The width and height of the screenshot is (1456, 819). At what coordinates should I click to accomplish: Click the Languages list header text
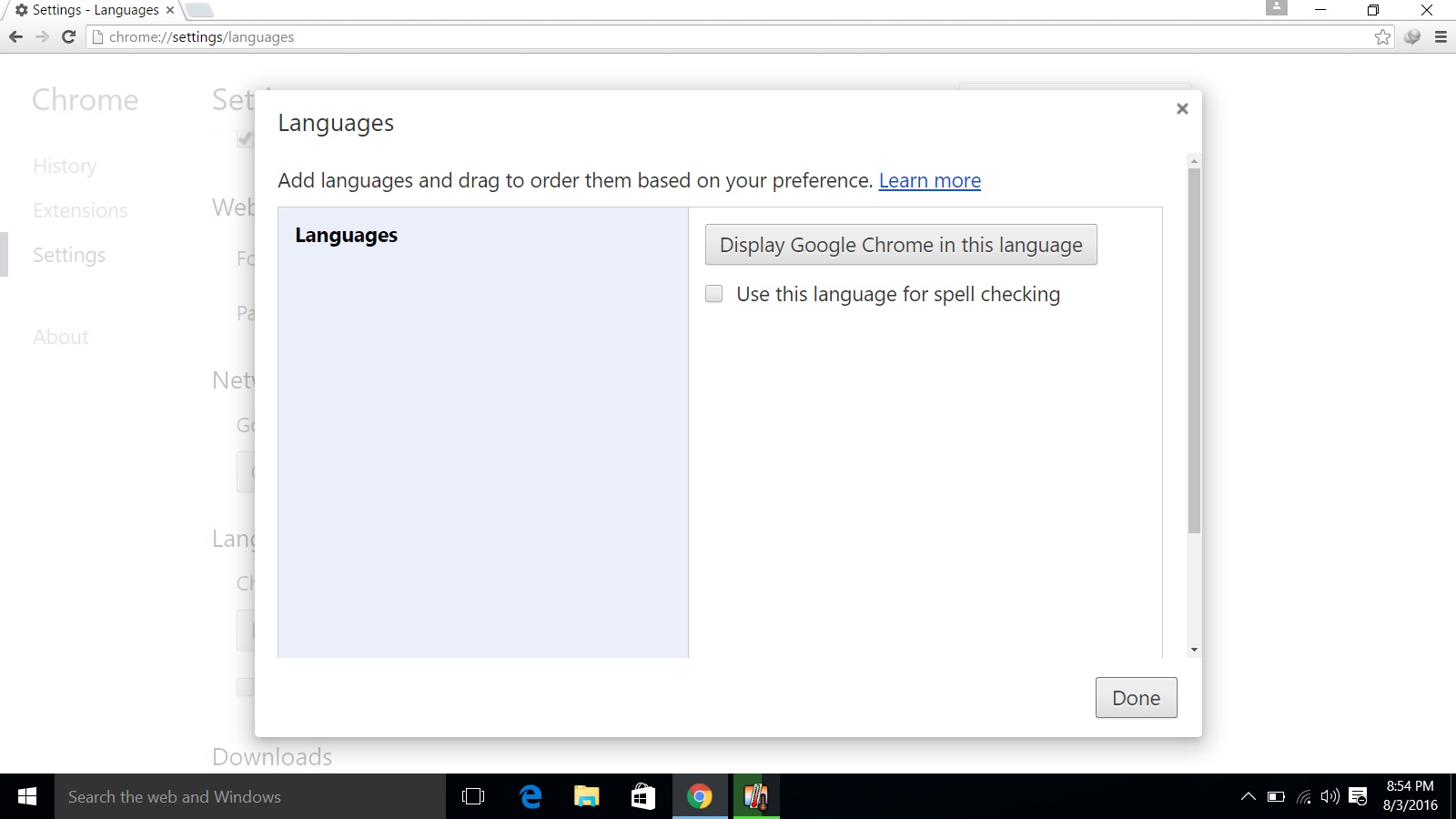pyautogui.click(x=347, y=236)
